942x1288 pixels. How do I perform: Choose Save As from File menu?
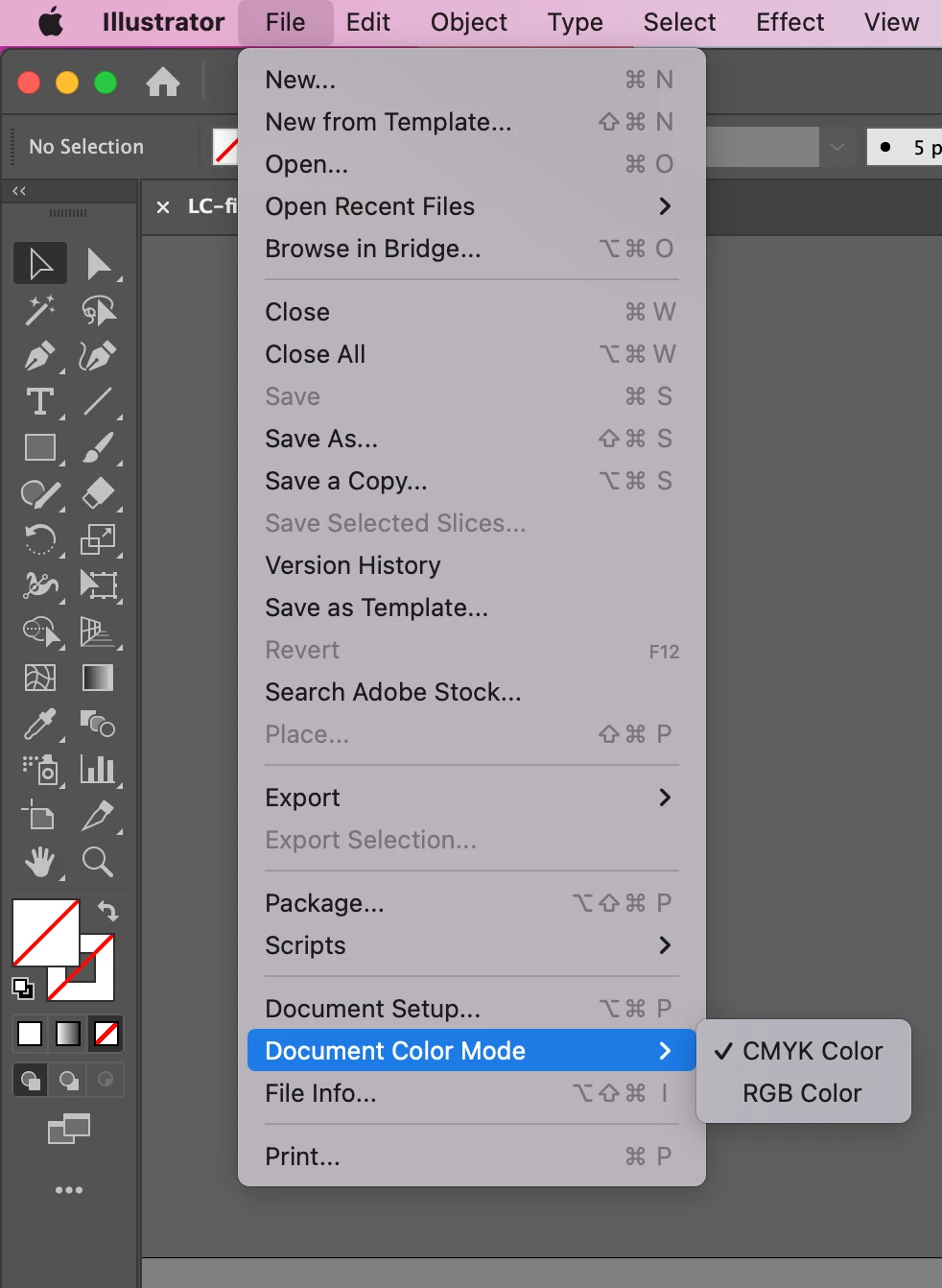[x=471, y=439]
